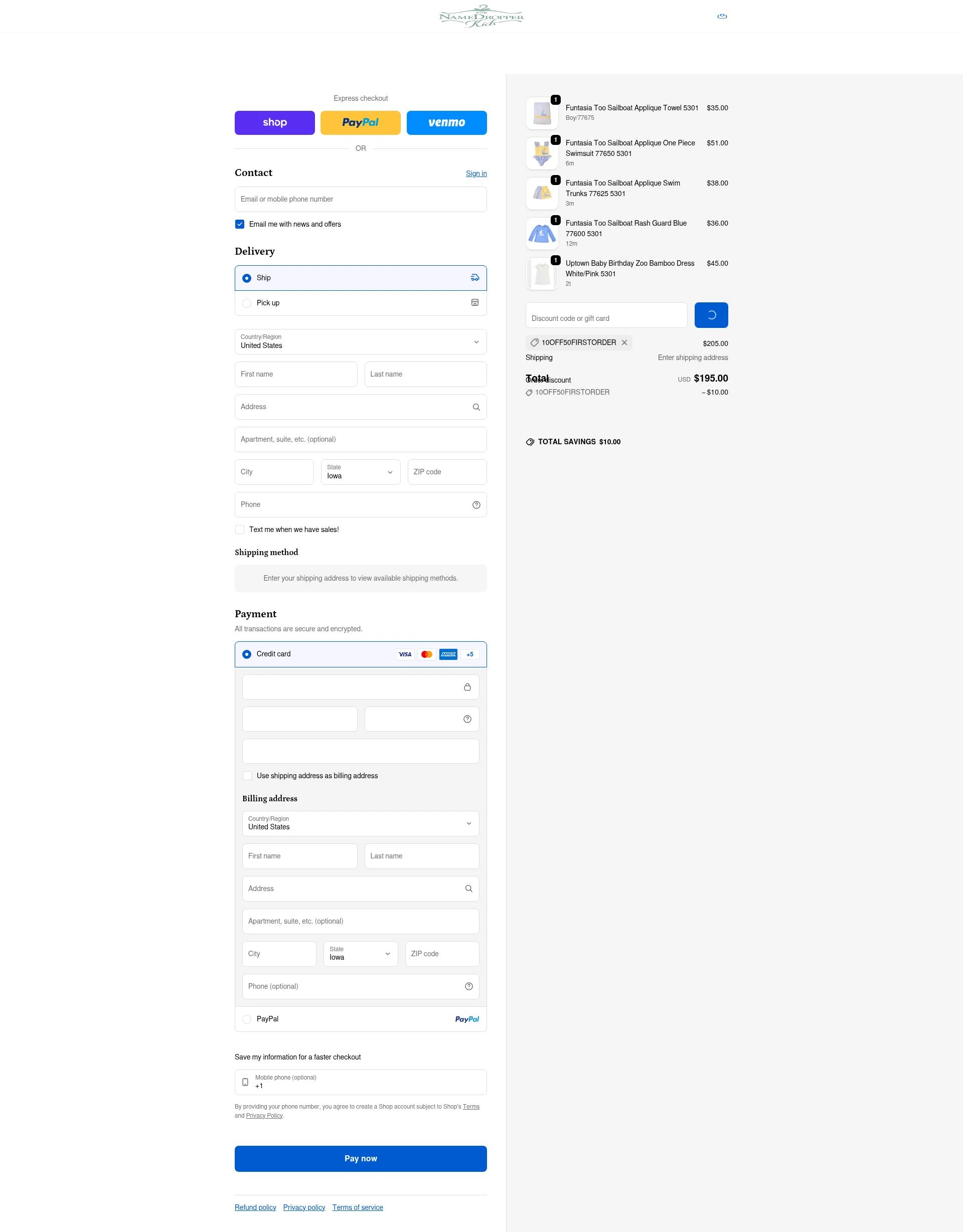Open the delivery Country/Region dropdown

tap(361, 342)
